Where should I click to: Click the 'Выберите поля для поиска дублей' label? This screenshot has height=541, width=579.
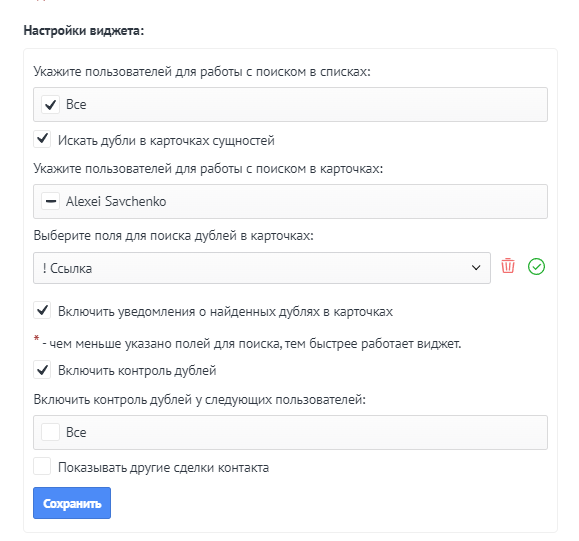click(x=174, y=236)
